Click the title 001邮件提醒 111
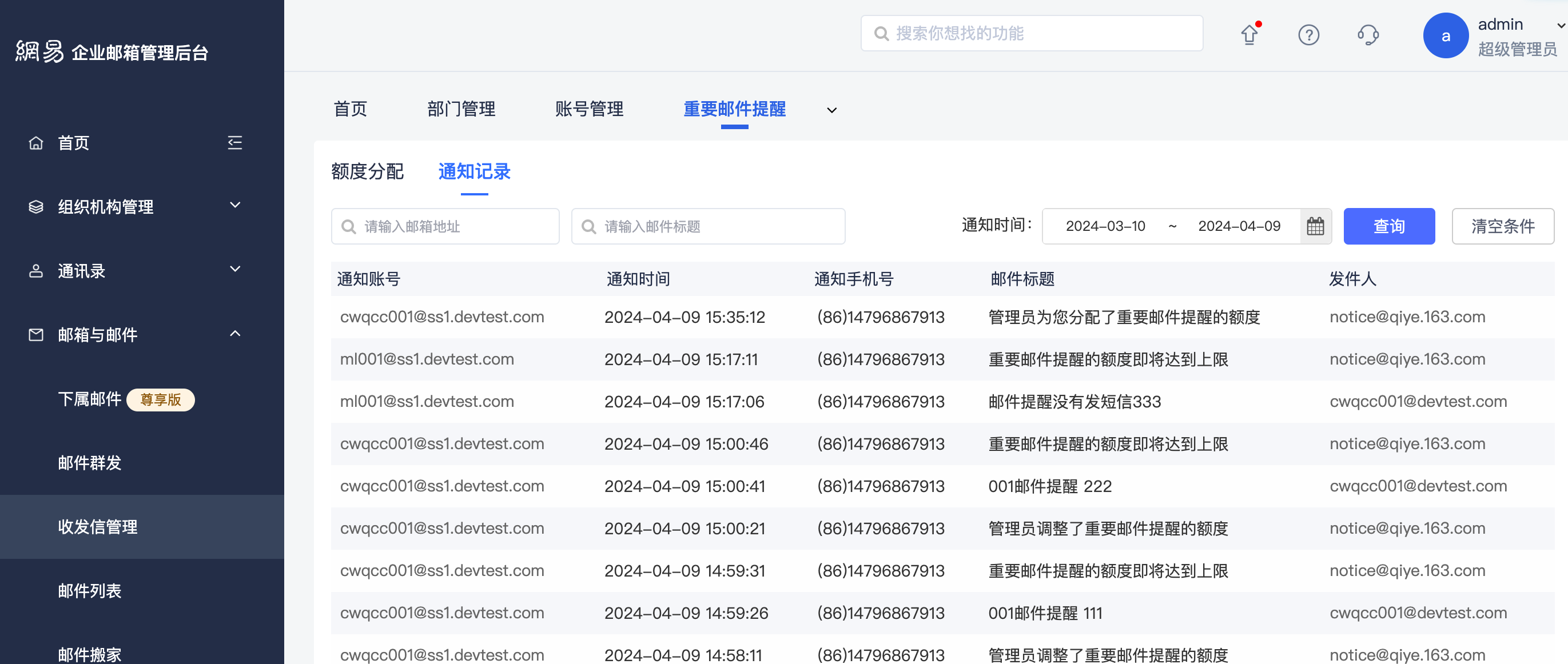1568x664 pixels. coord(1045,613)
